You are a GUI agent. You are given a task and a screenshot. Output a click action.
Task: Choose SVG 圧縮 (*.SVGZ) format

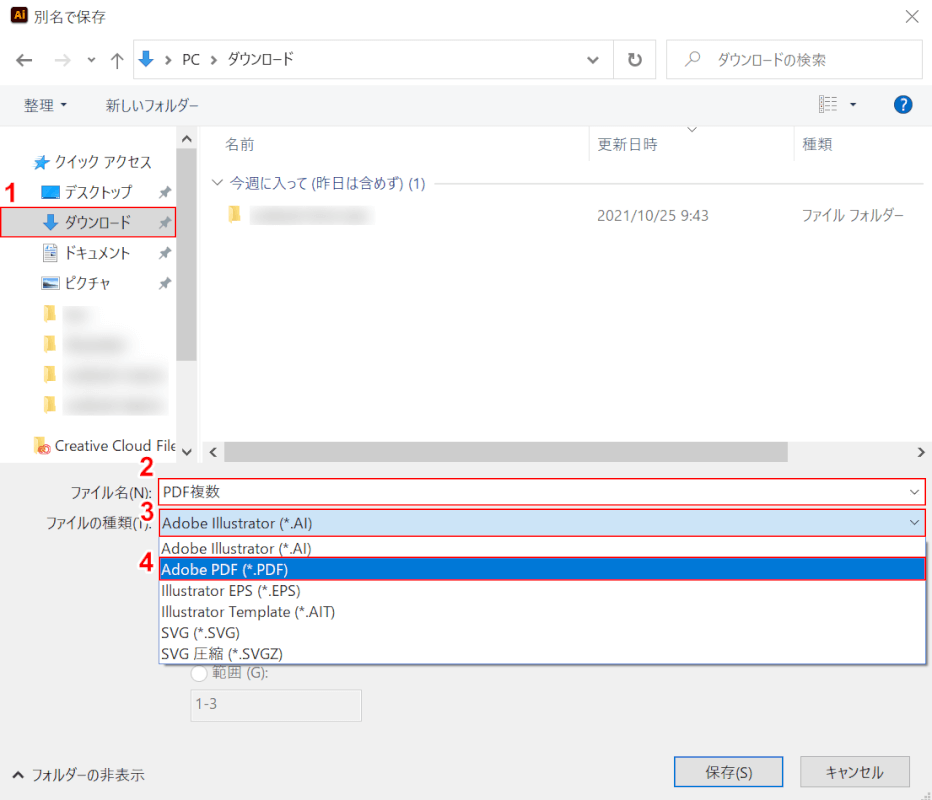[x=542, y=654]
